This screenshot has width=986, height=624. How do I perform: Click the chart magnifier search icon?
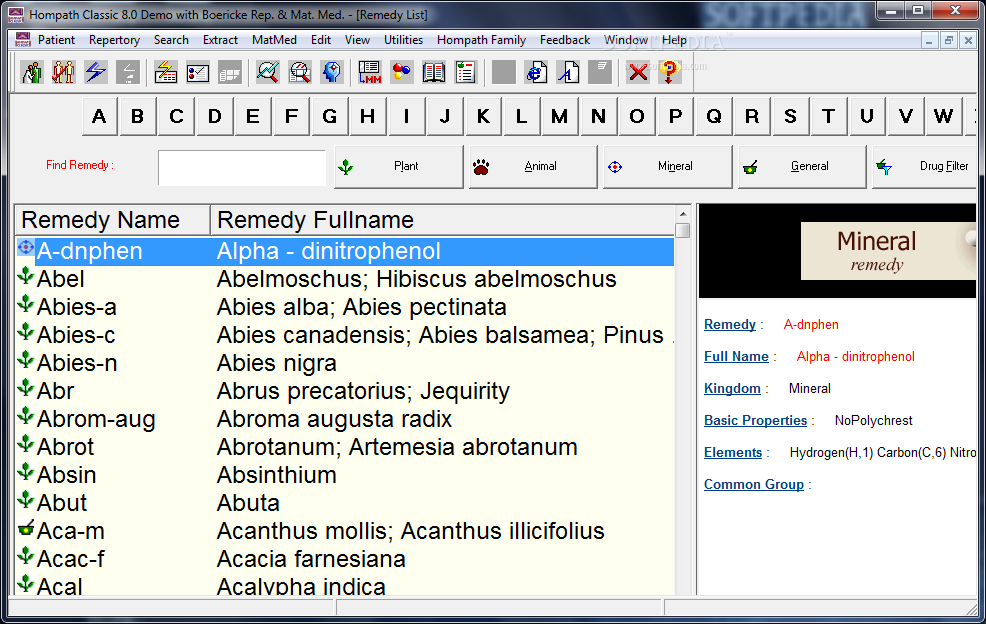(268, 72)
